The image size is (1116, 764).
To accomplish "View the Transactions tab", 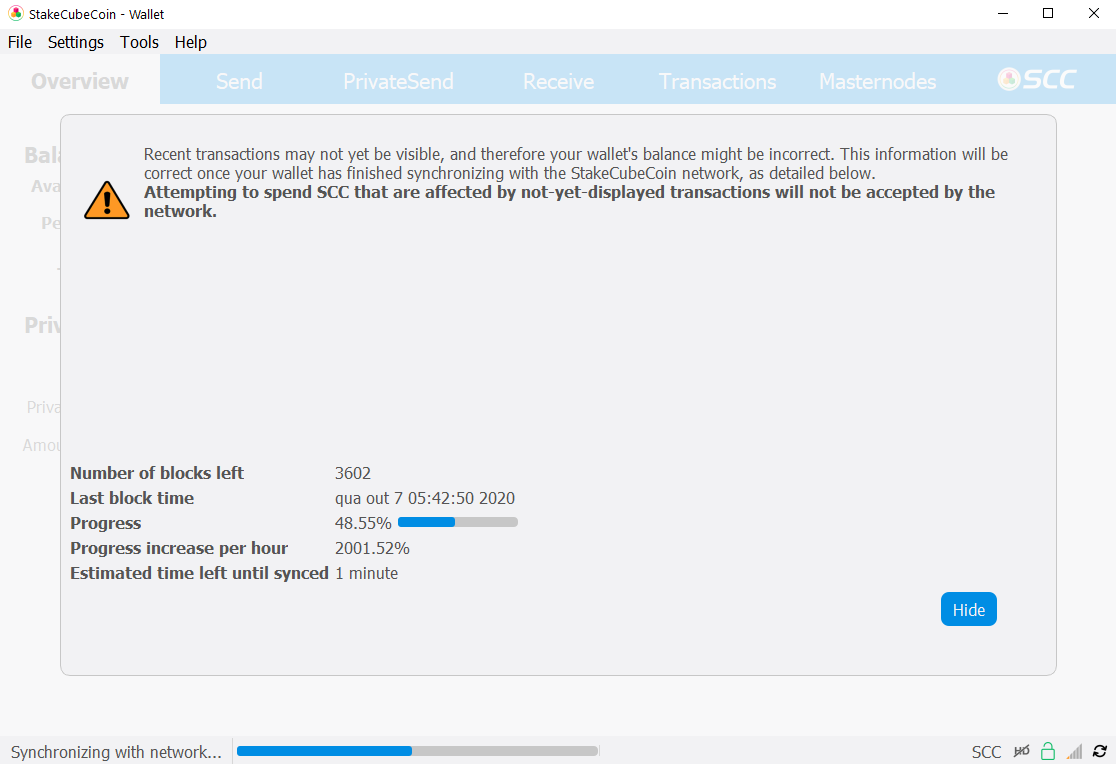I will [717, 81].
